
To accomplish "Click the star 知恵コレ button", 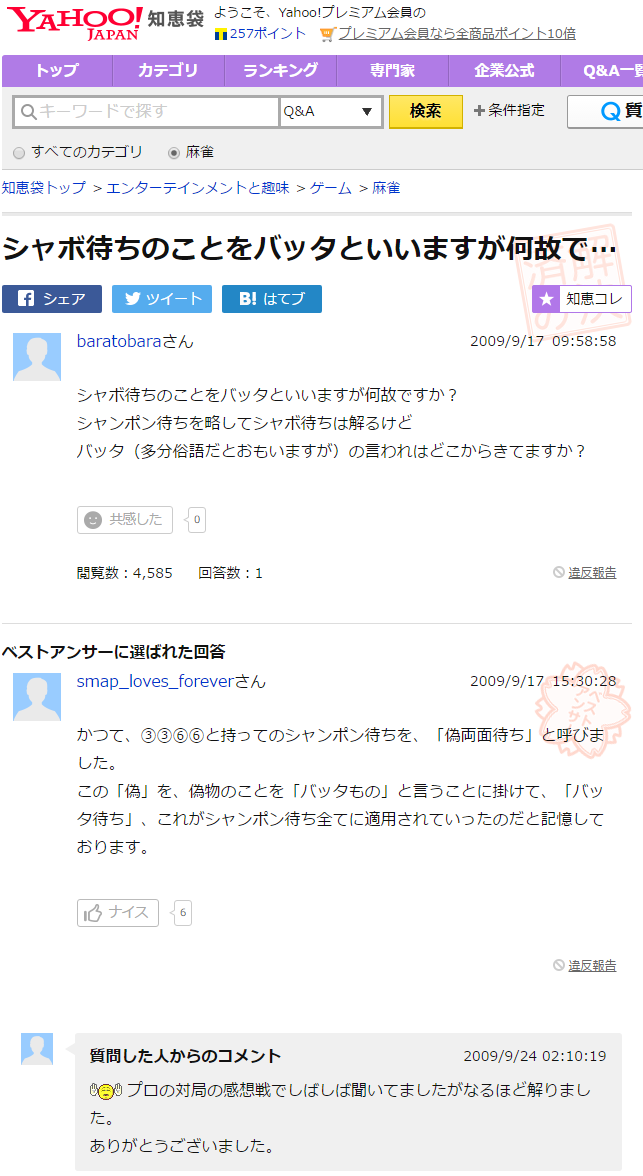I will (x=581, y=299).
